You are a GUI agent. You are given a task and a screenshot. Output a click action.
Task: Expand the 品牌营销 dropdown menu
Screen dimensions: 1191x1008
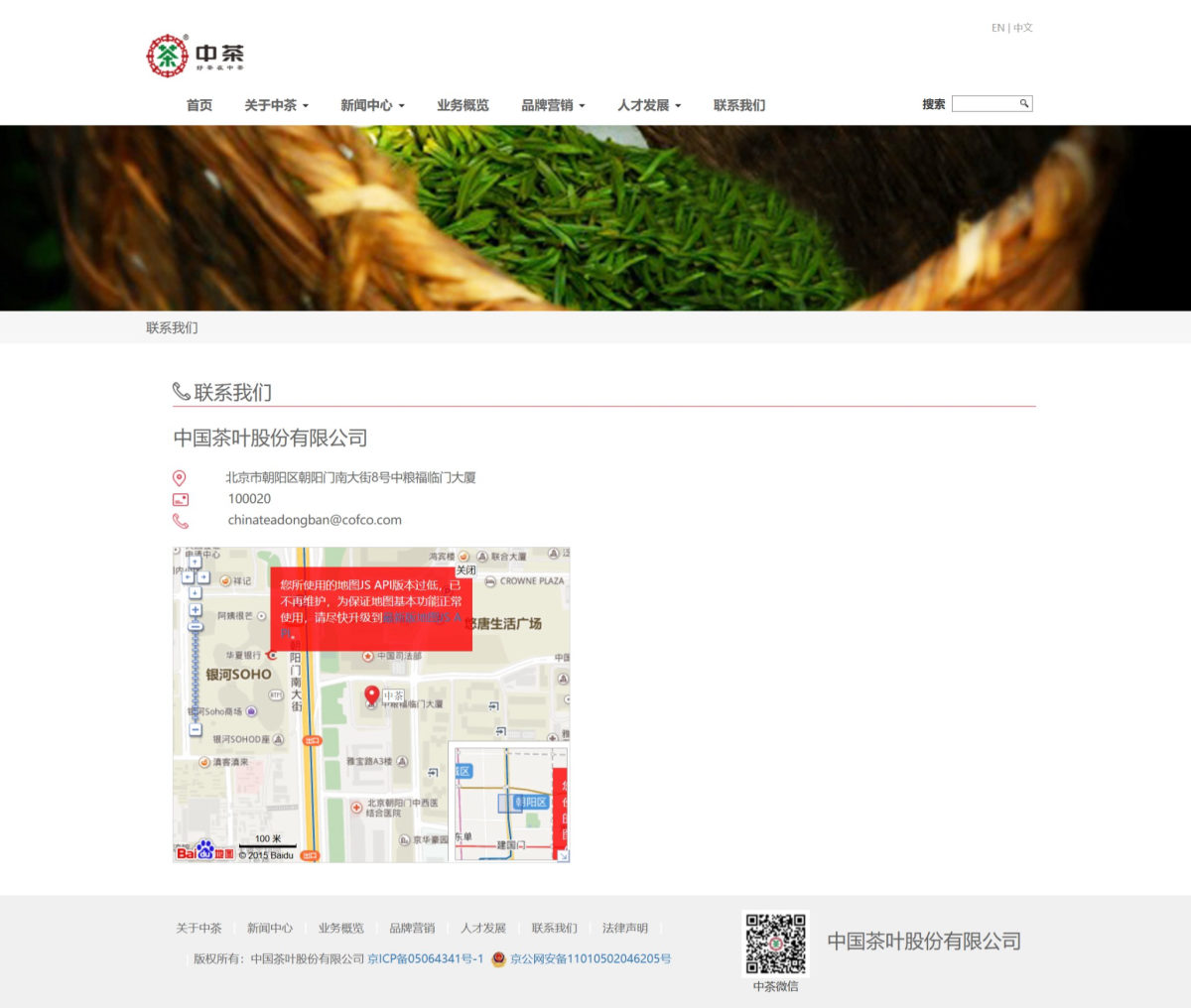[553, 105]
